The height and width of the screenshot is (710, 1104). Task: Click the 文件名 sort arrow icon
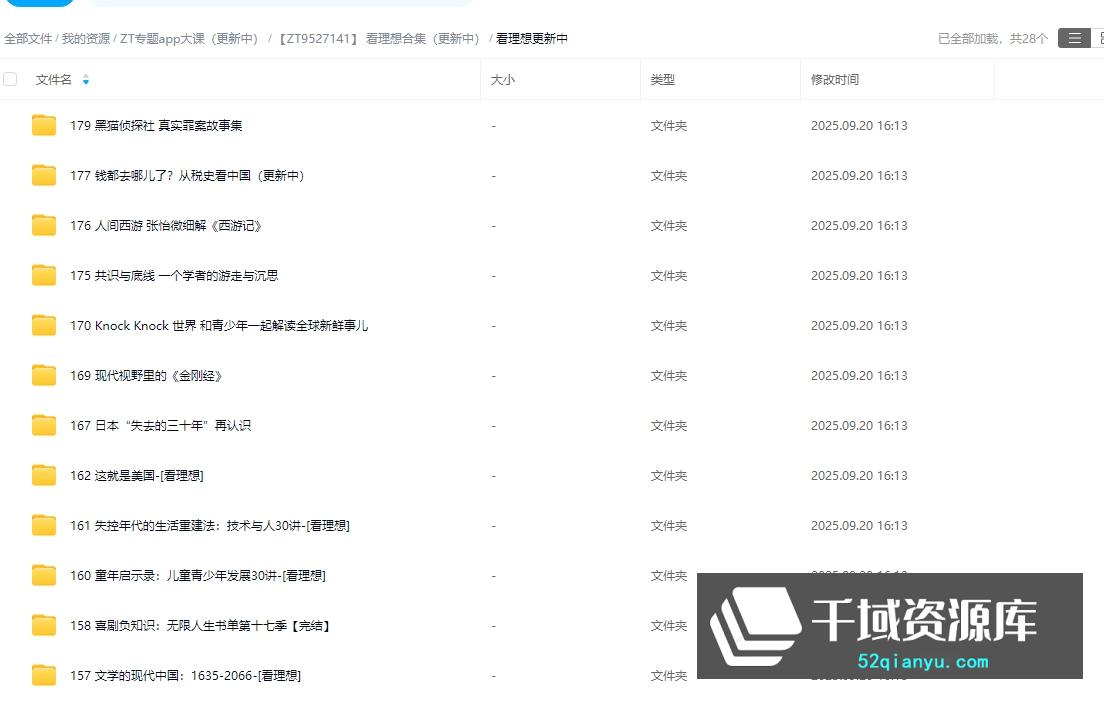pyautogui.click(x=86, y=80)
